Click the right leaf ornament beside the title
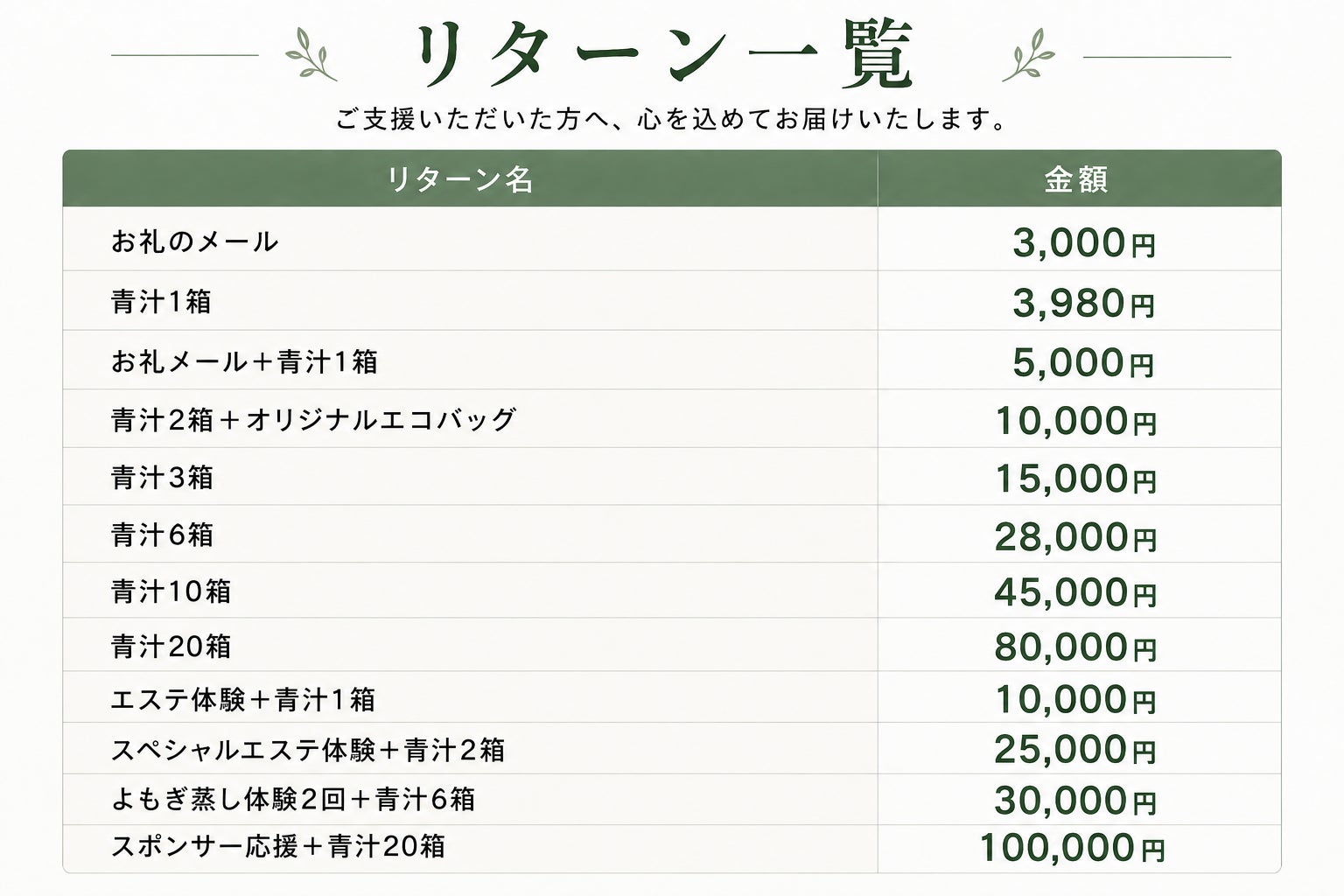The image size is (1344, 896). 1029,54
